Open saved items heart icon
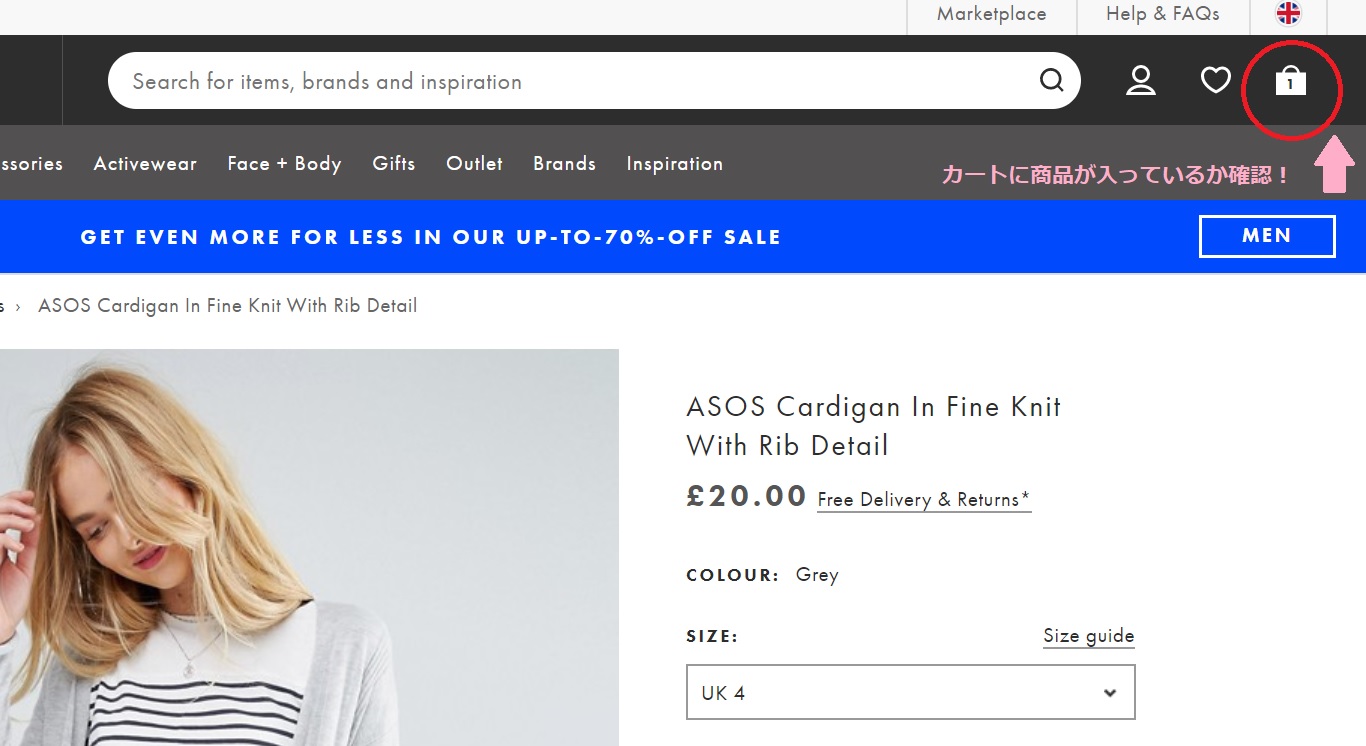This screenshot has height=746, width=1366. click(1215, 80)
